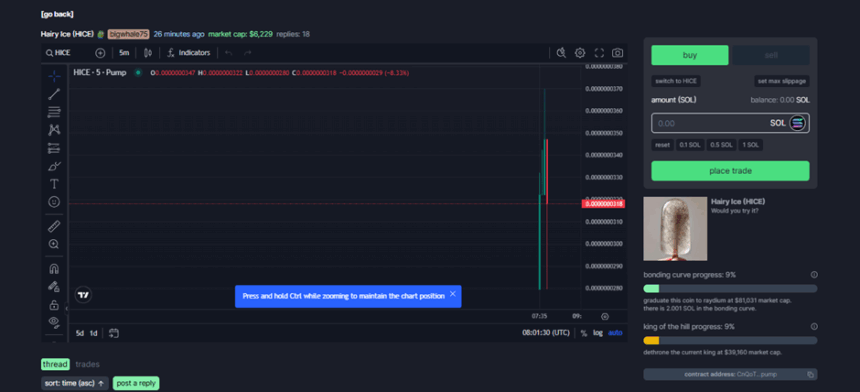The image size is (860, 392).
Task: Set chart range to 1d
Action: coord(94,333)
